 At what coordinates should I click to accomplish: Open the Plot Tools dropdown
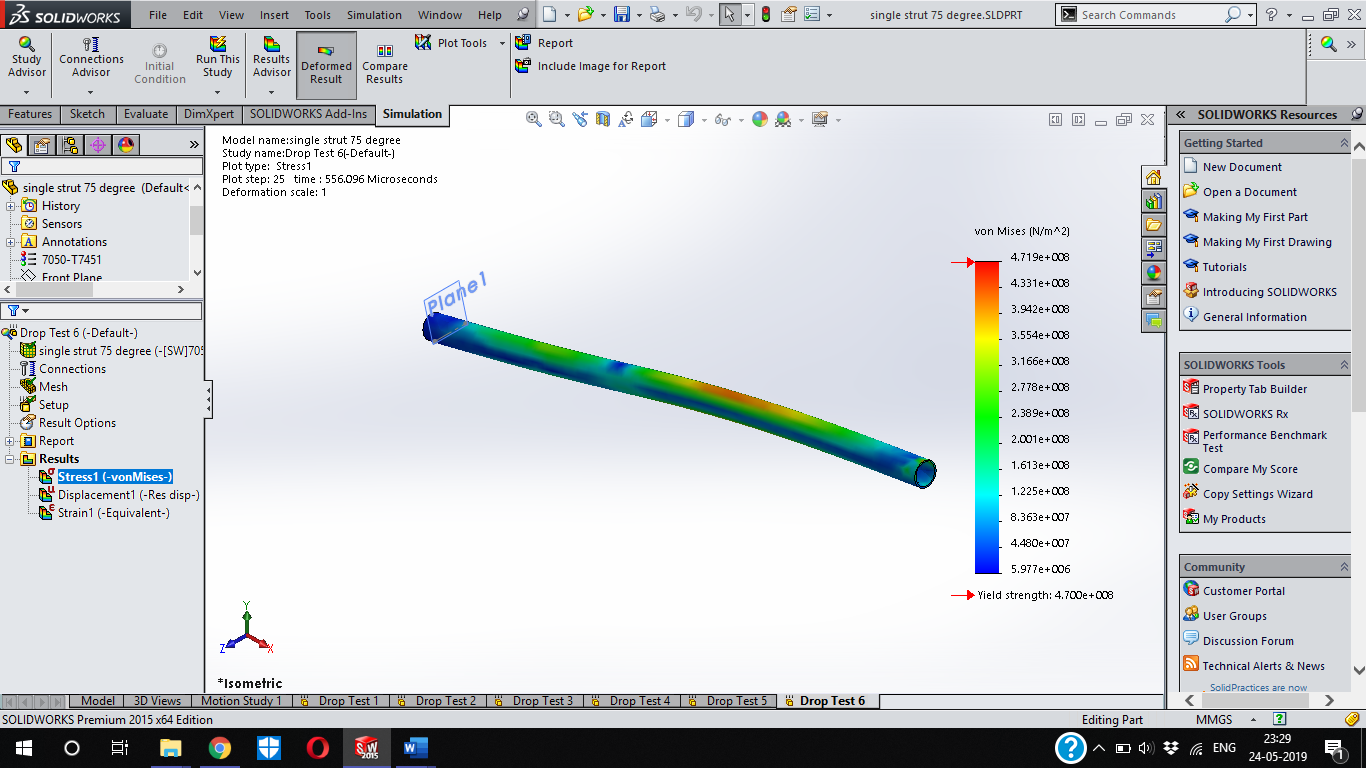coord(460,43)
